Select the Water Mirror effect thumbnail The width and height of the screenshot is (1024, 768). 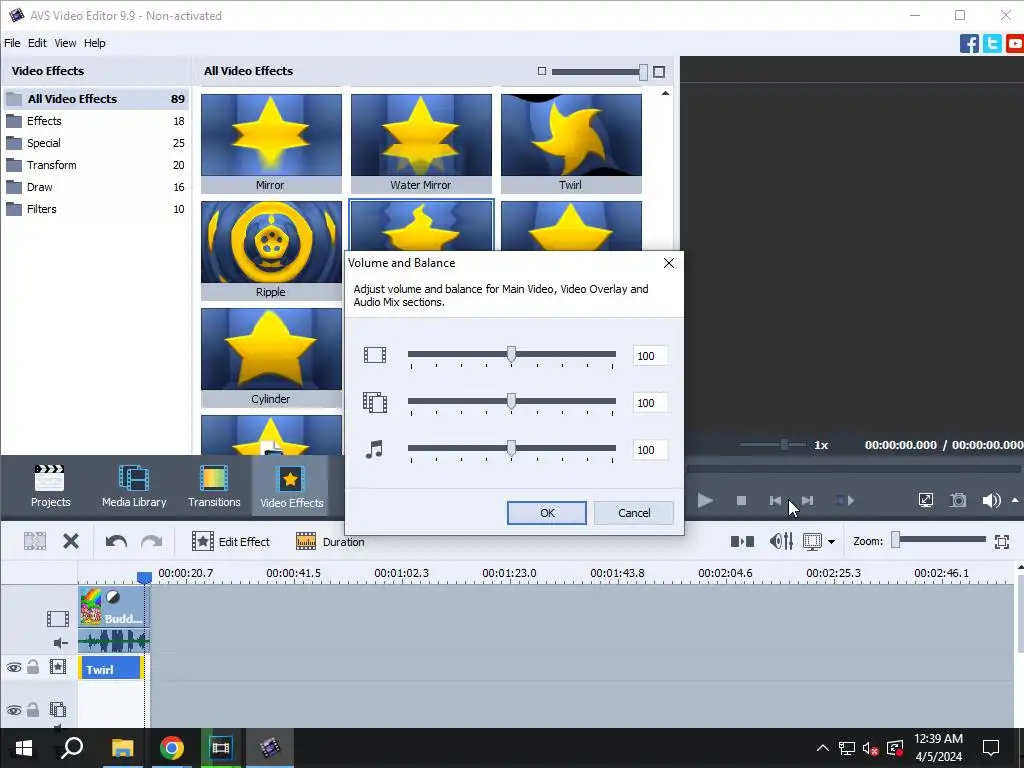421,143
